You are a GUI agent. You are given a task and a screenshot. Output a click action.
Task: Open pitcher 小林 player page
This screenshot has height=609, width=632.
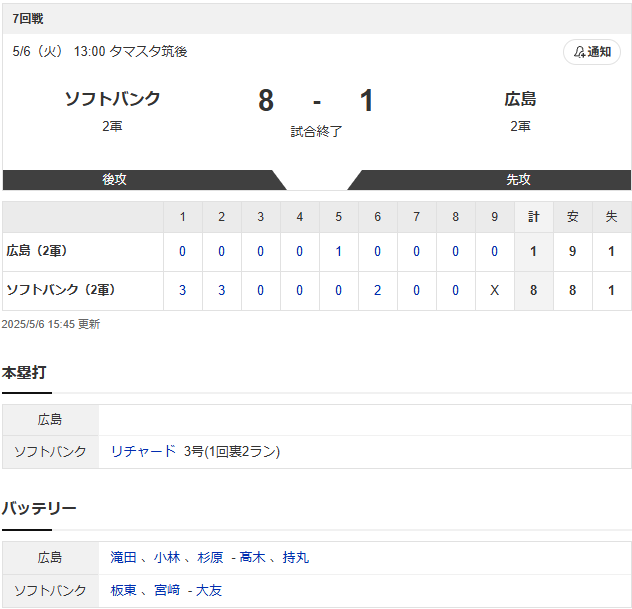click(x=167, y=557)
